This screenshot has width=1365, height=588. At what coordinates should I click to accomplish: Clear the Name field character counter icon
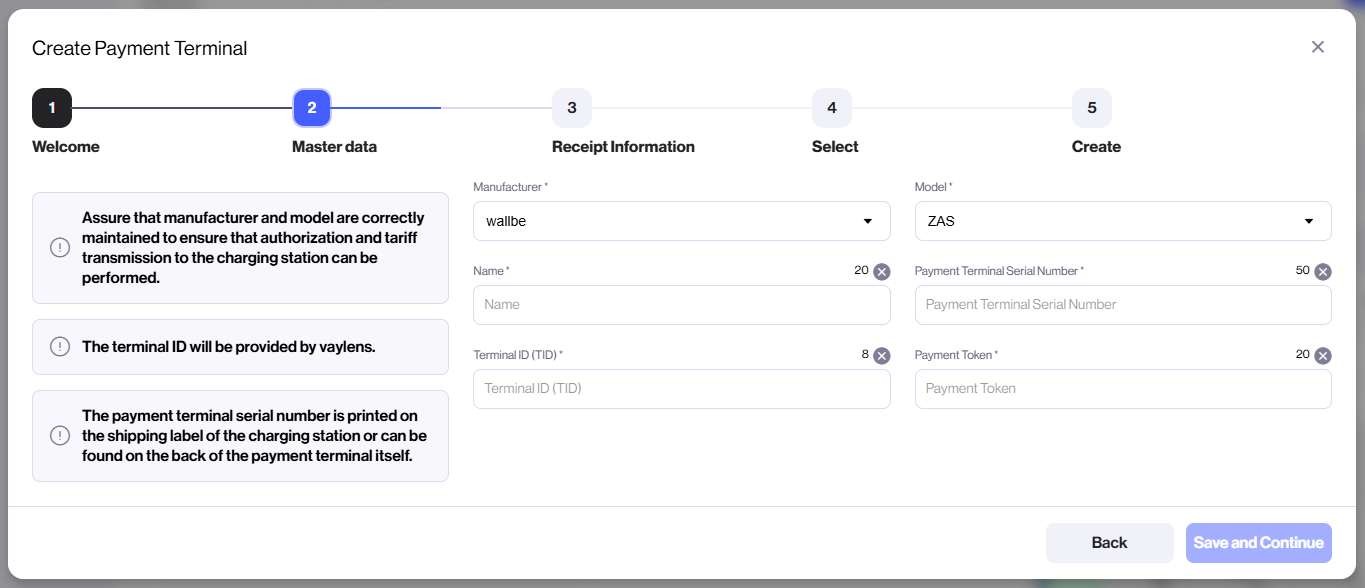[880, 271]
